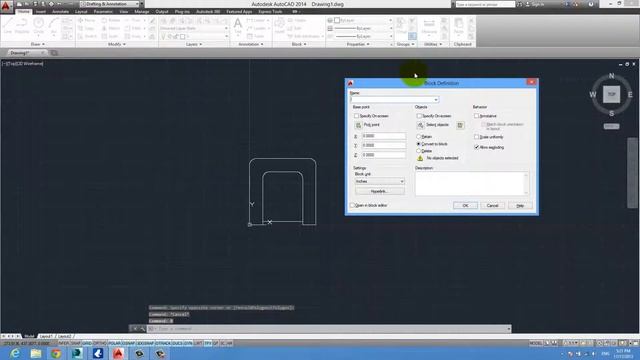Click the Copy tool in Modify panel
Image resolution: width=640 pixels, height=360 pixels.
[x=87, y=28]
